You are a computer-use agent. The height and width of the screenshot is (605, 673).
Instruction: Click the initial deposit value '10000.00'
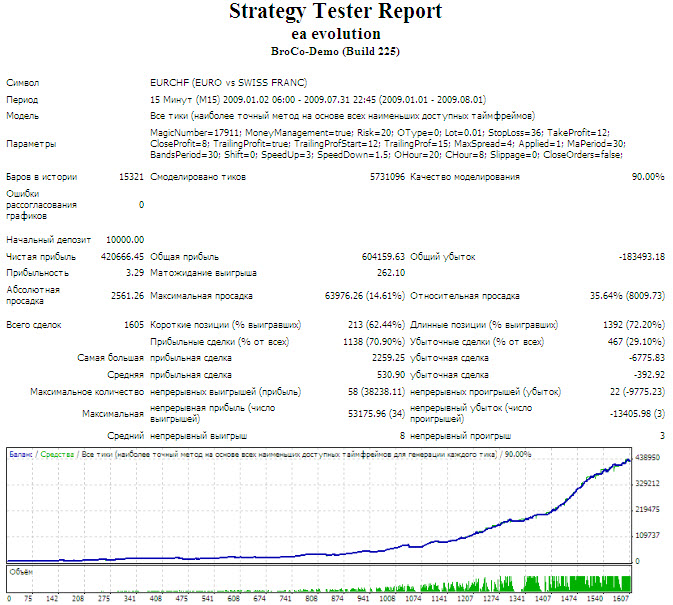(x=125, y=240)
